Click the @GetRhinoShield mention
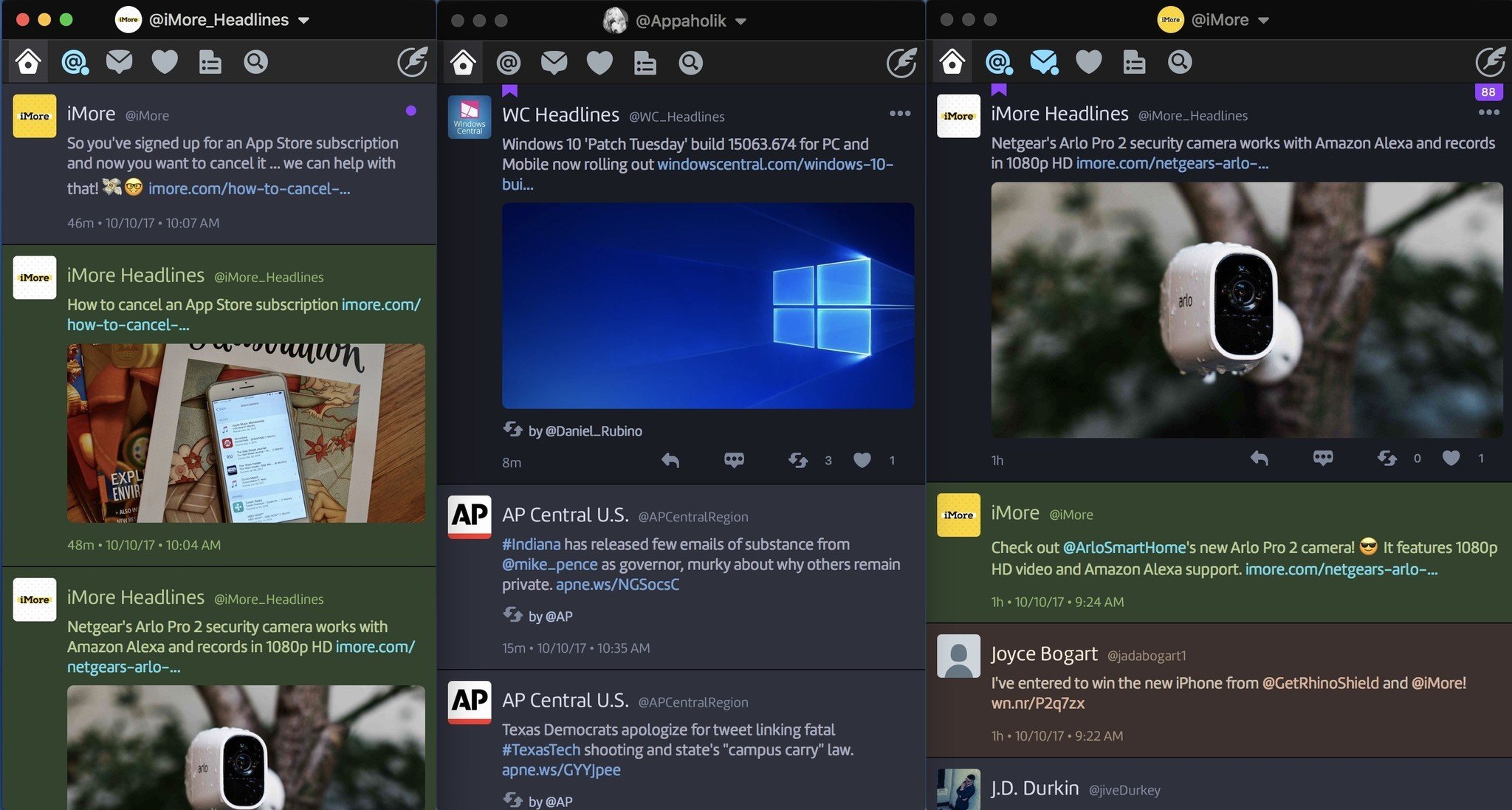Screen dimensions: 1512x810 click(x=1320, y=684)
